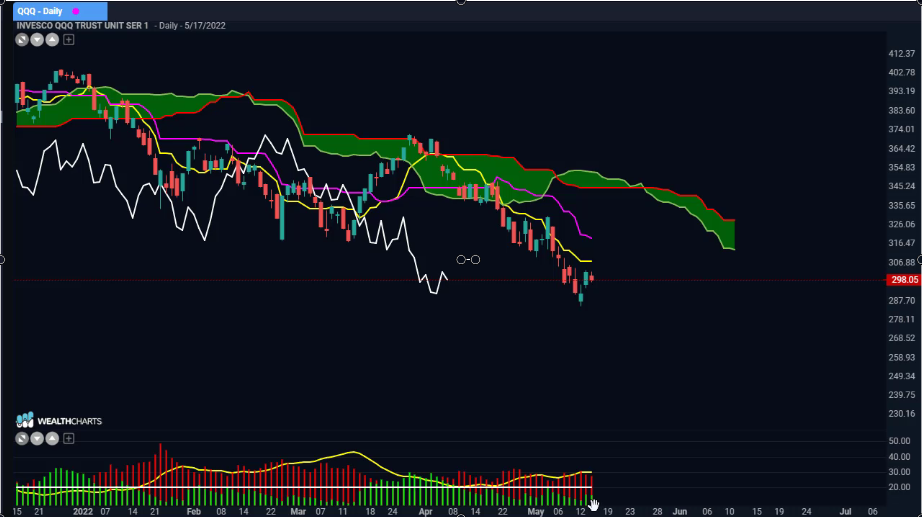Click the 30.00 indicator axis value
The width and height of the screenshot is (922, 517).
point(900,472)
